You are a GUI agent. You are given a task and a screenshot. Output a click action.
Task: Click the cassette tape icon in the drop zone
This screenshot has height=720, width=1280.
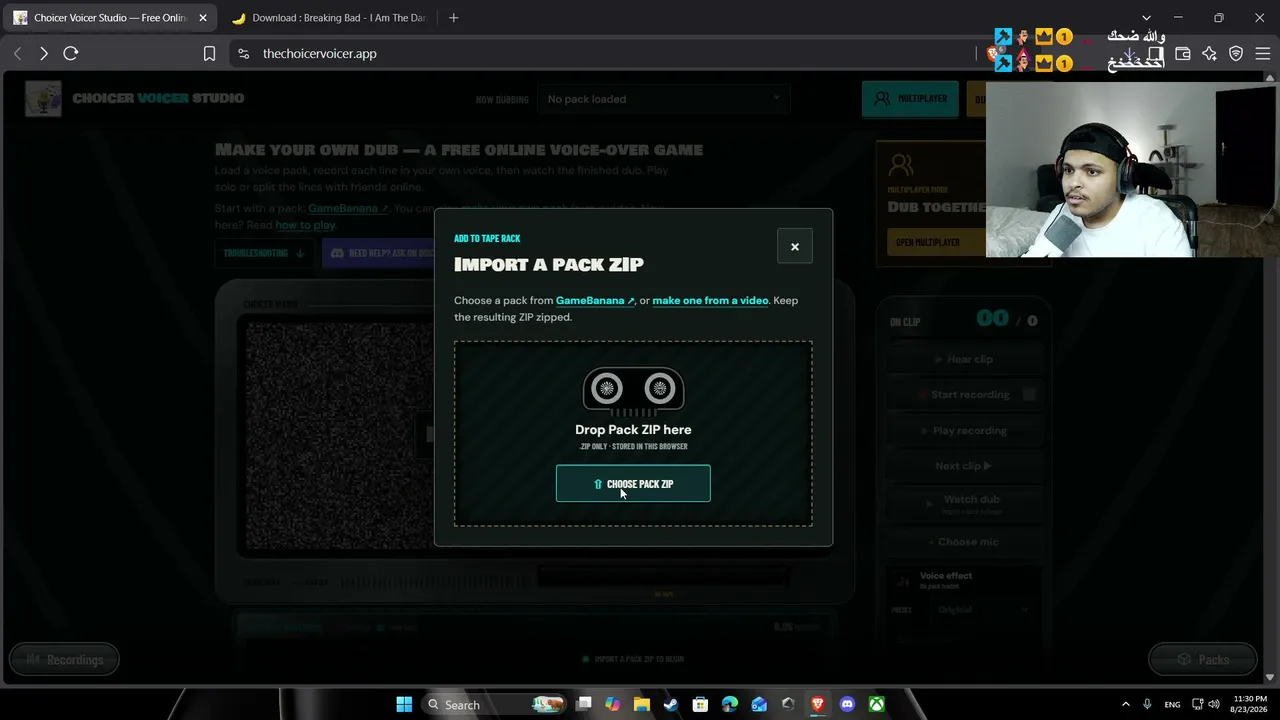[633, 389]
